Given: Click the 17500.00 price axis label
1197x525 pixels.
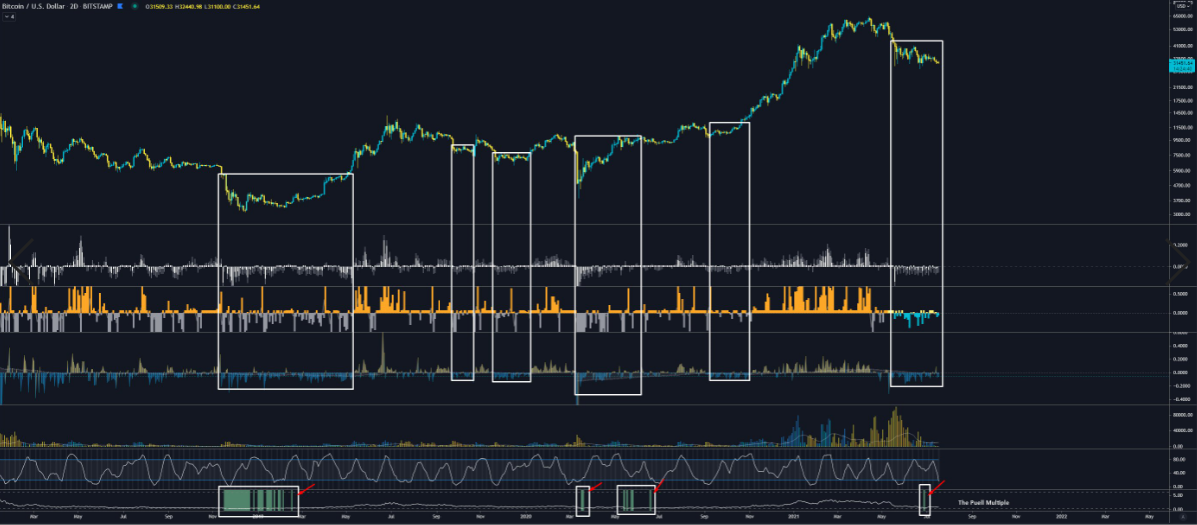Looking at the screenshot, I should [x=1182, y=101].
